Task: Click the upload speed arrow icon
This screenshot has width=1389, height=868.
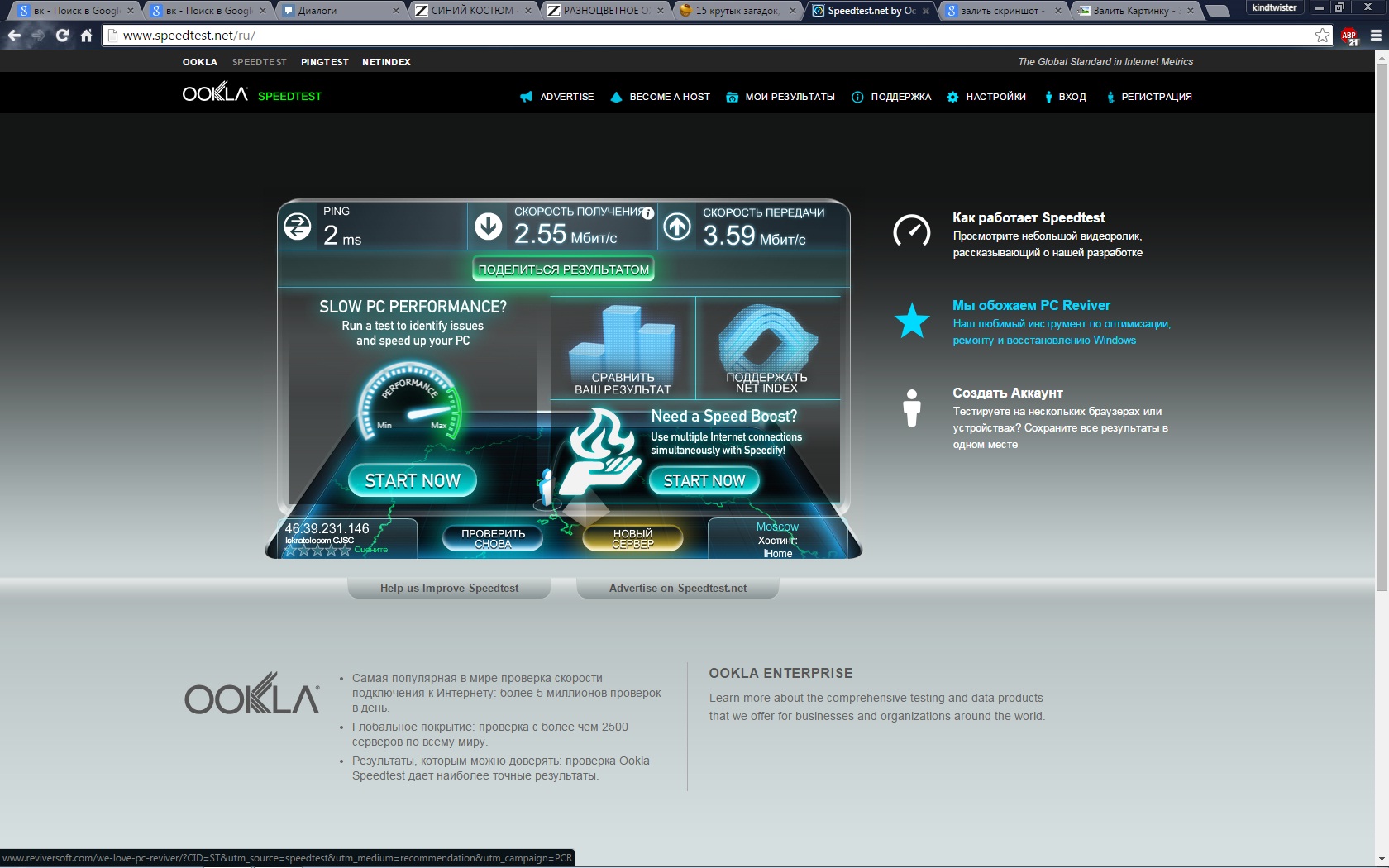Action: 677,227
